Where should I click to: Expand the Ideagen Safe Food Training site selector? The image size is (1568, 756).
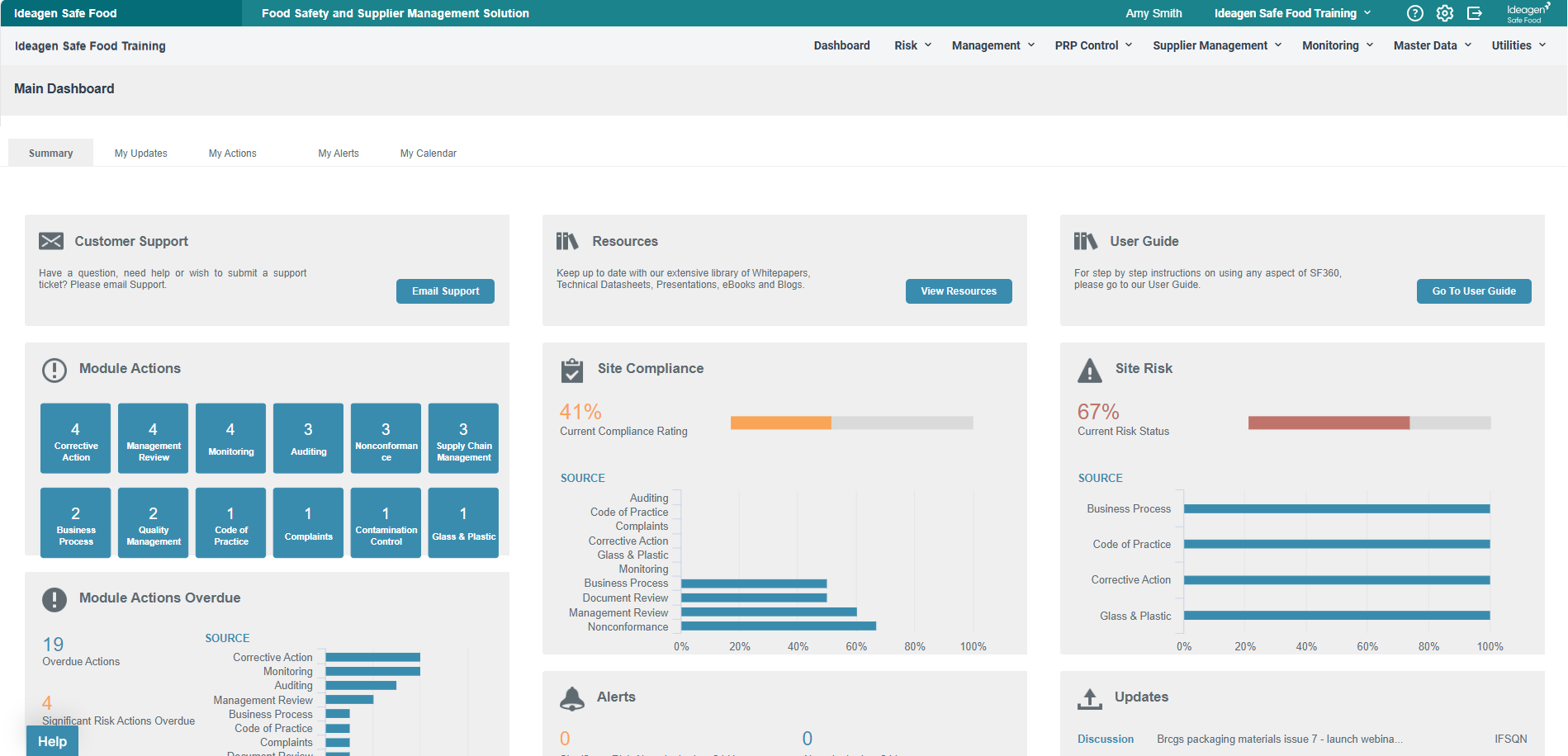[1291, 13]
